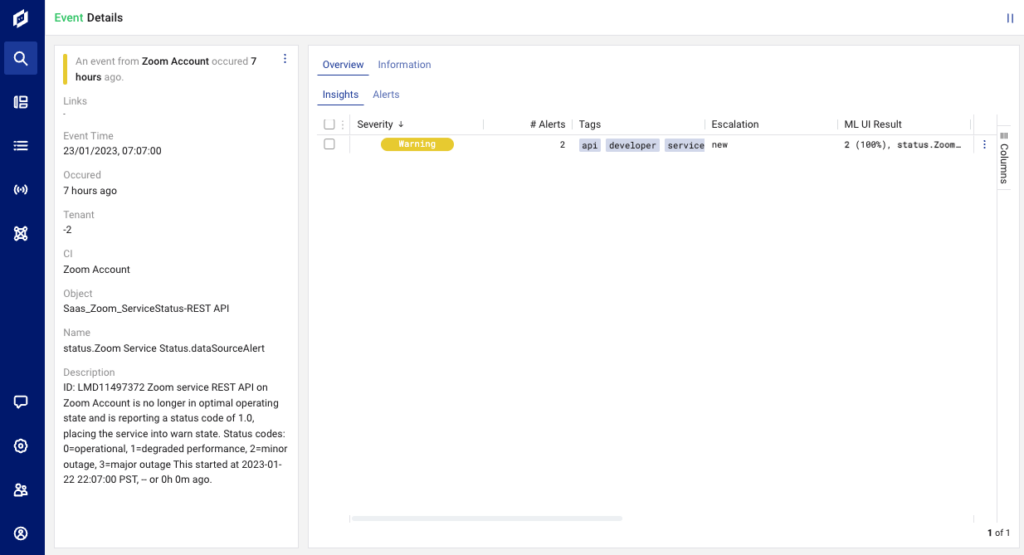Viewport: 1024px width, 555px height.
Task: Open the broadcast signal sidebar icon
Action: pyautogui.click(x=21, y=189)
